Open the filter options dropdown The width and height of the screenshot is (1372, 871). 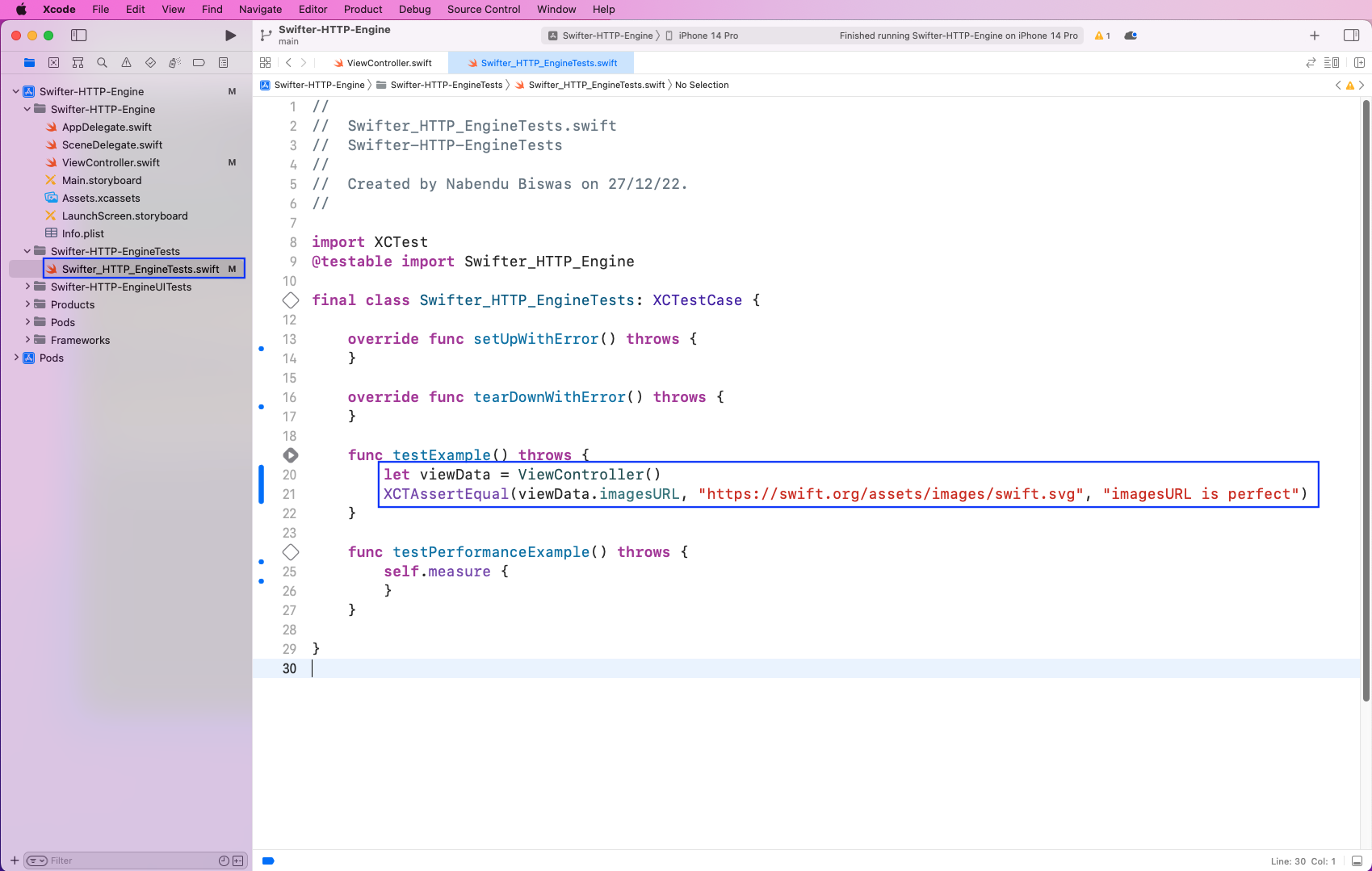tap(36, 861)
